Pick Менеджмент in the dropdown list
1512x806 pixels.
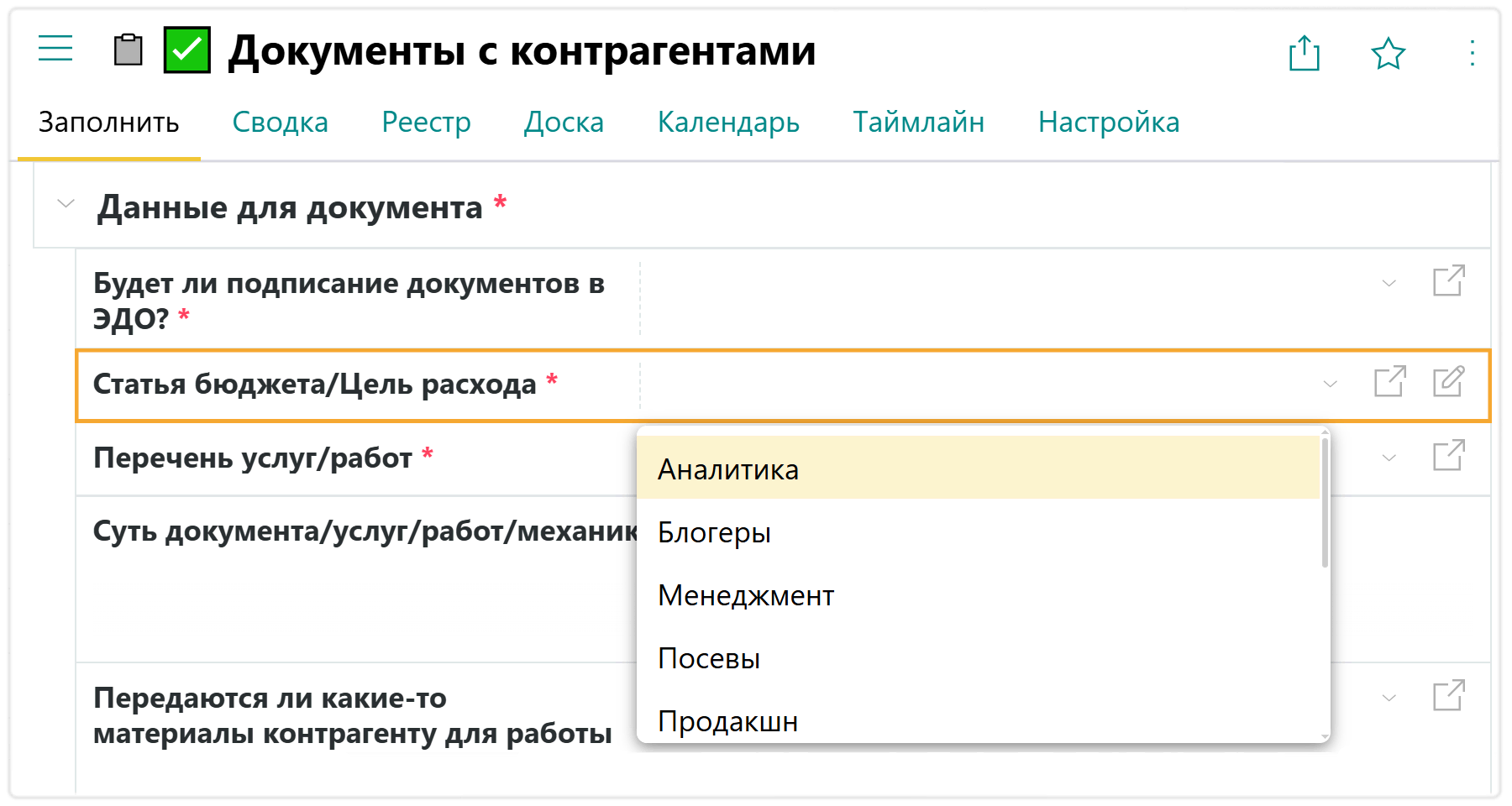tap(745, 595)
